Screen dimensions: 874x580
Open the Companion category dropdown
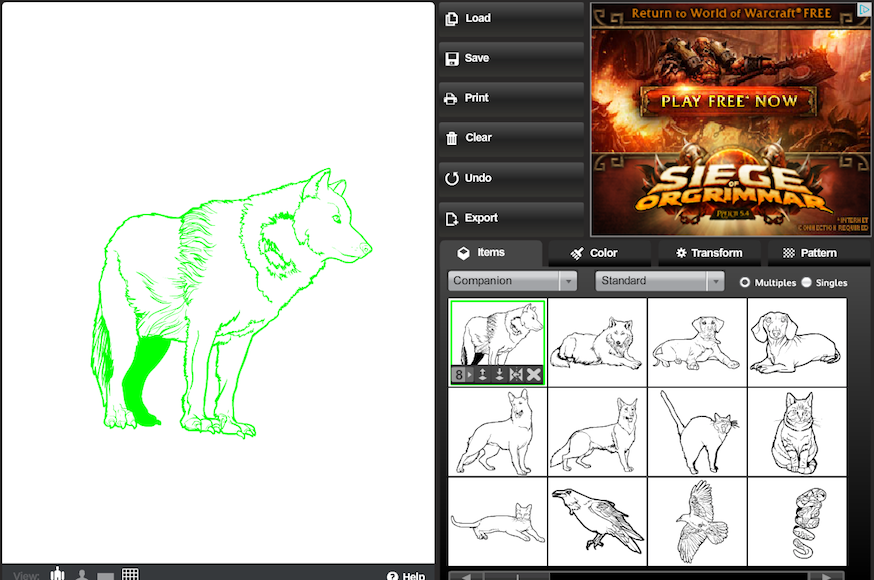coord(512,281)
